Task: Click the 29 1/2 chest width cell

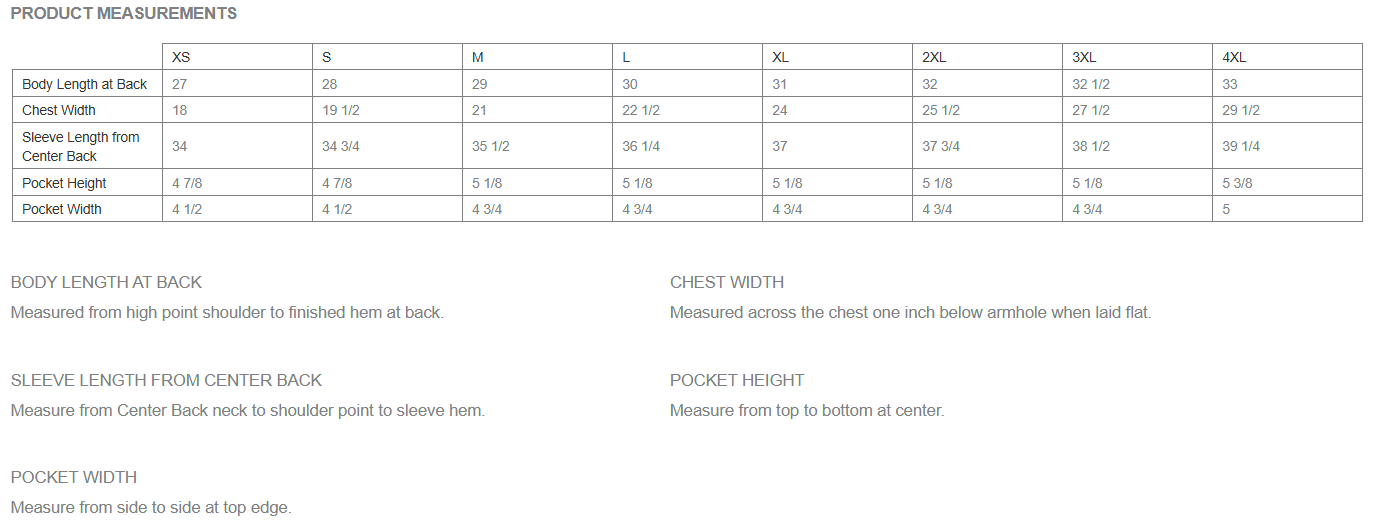Action: [1287, 110]
